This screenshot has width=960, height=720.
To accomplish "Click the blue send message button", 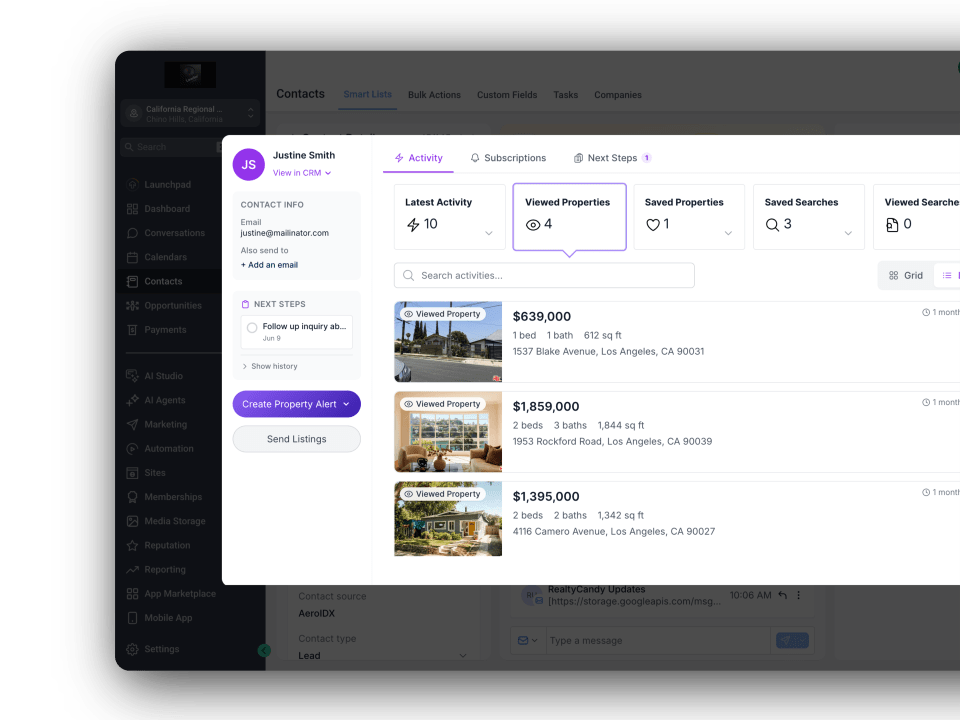I will click(792, 640).
